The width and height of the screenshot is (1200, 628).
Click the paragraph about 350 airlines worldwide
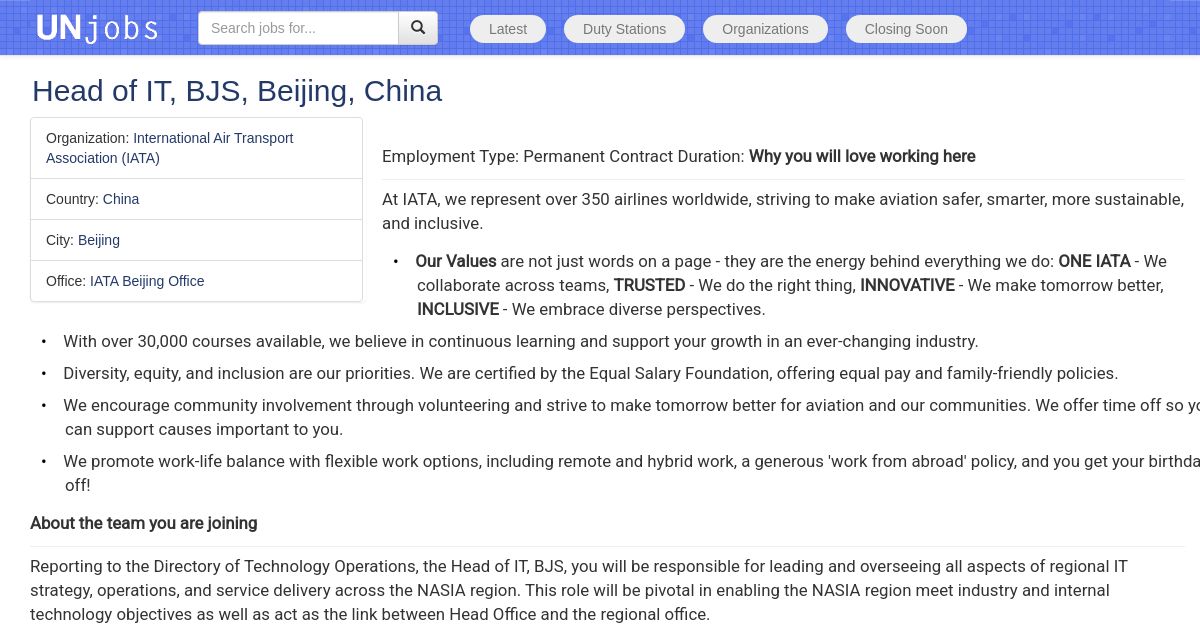point(782,211)
